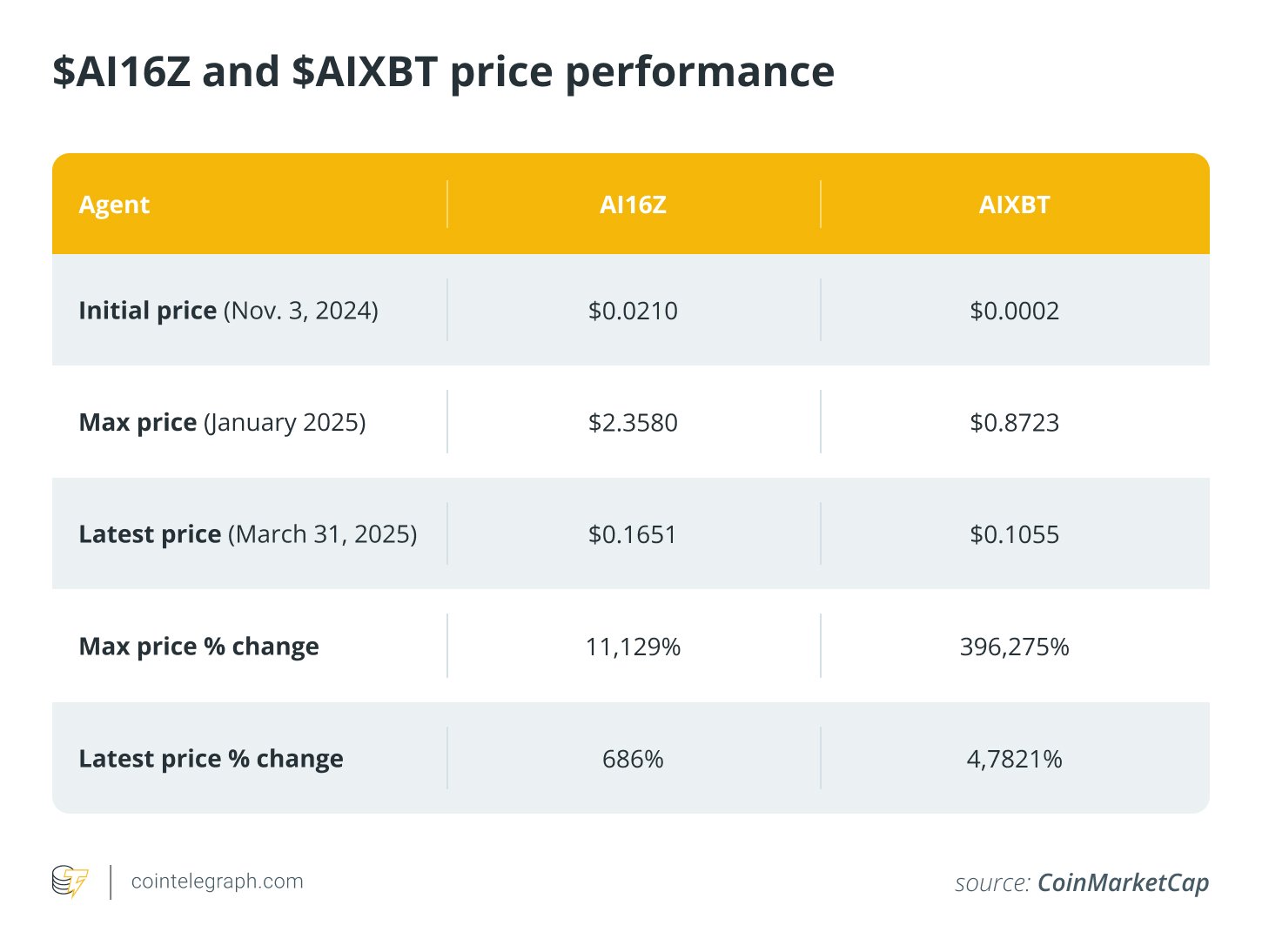Click the $0.0210 initial price cell

tap(633, 311)
